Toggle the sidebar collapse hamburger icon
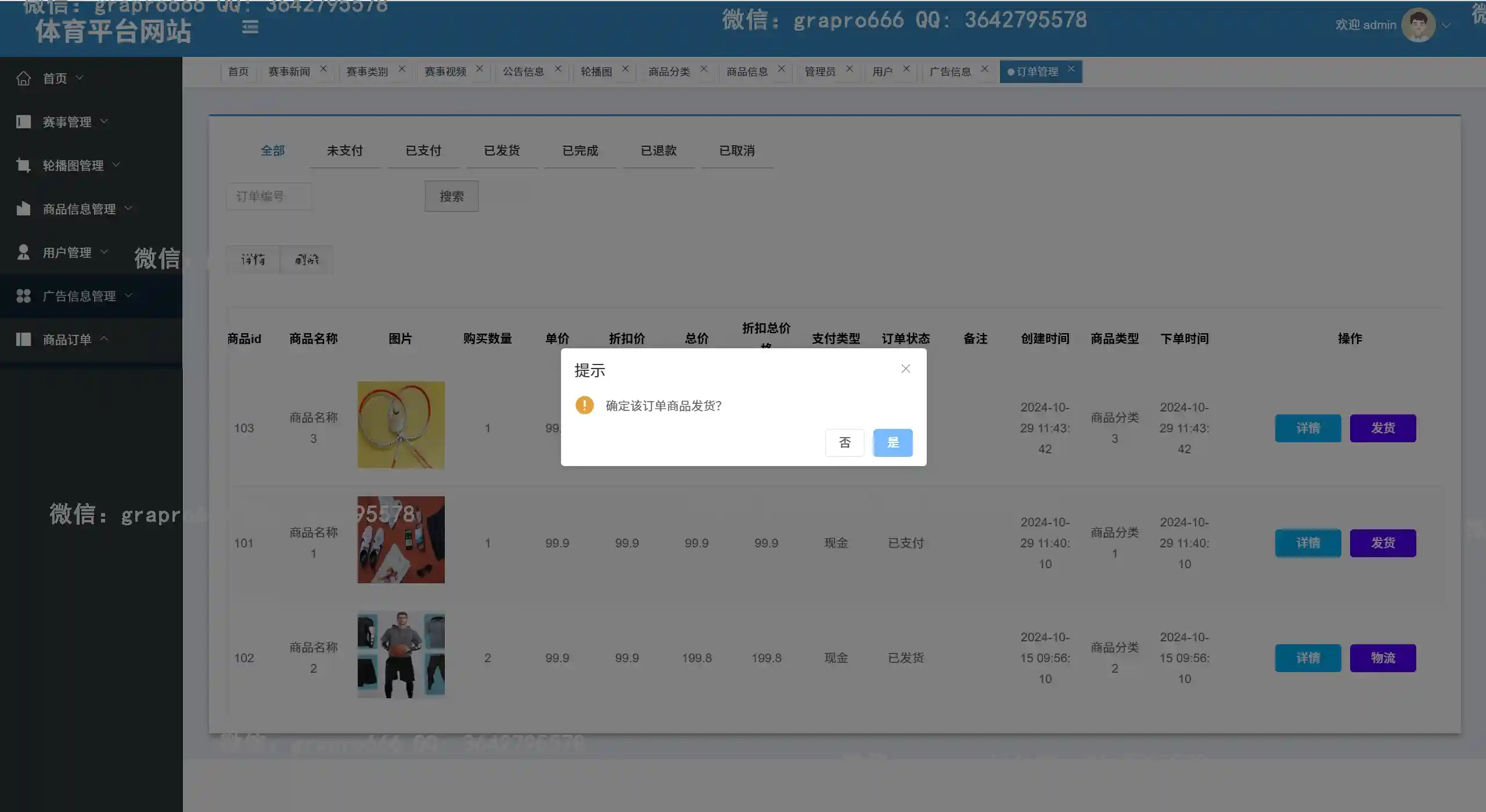Screen dimensions: 1486x812 (x=250, y=27)
